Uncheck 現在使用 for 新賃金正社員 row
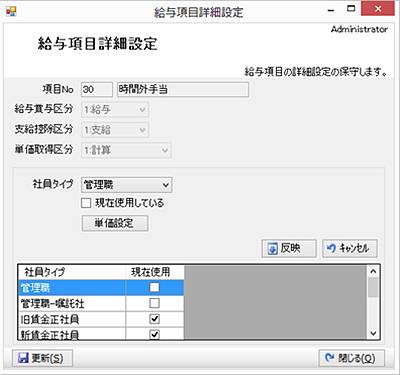This screenshot has width=400, height=375. pos(154,334)
